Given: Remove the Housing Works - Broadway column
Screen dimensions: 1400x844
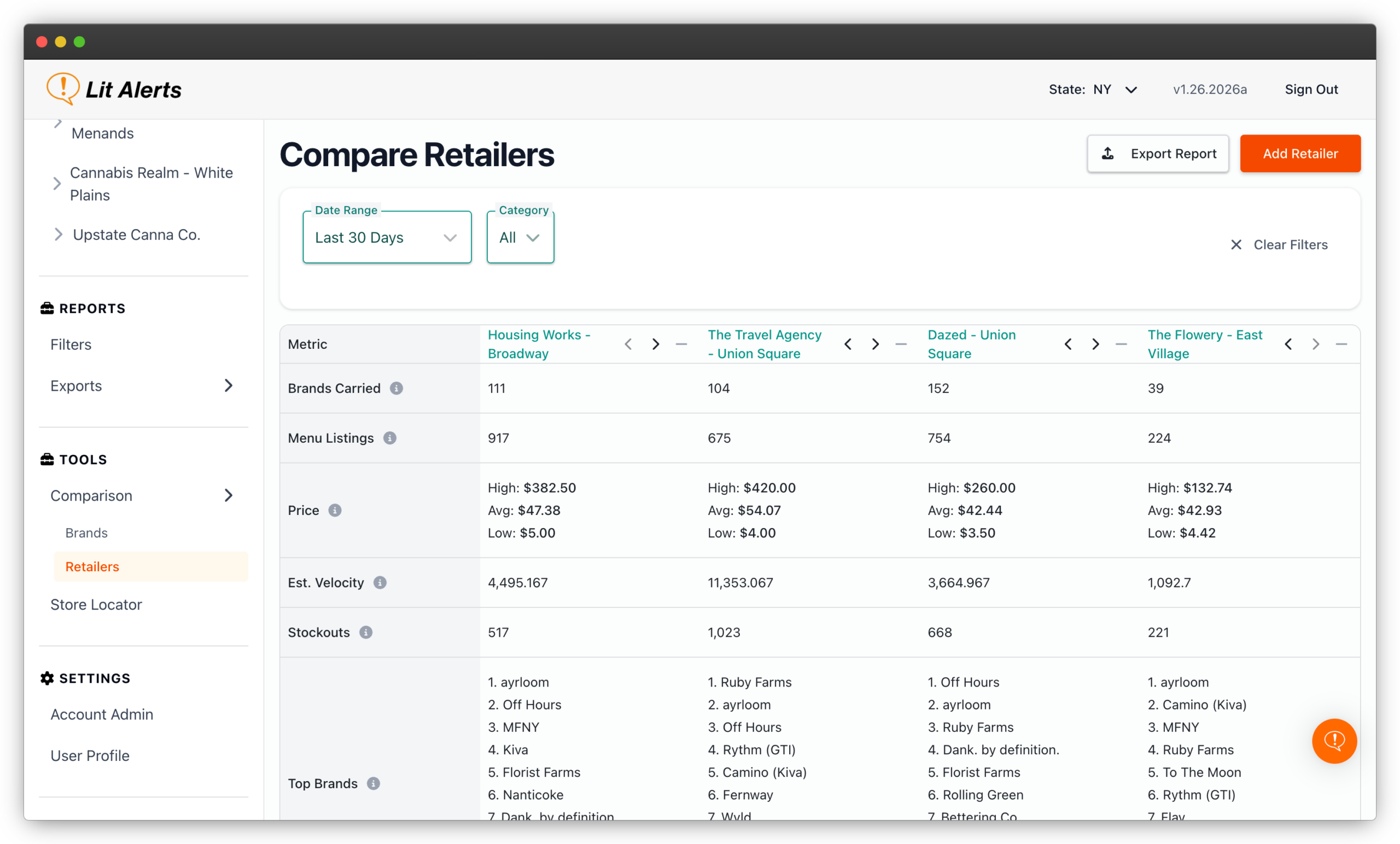Looking at the screenshot, I should click(x=681, y=344).
